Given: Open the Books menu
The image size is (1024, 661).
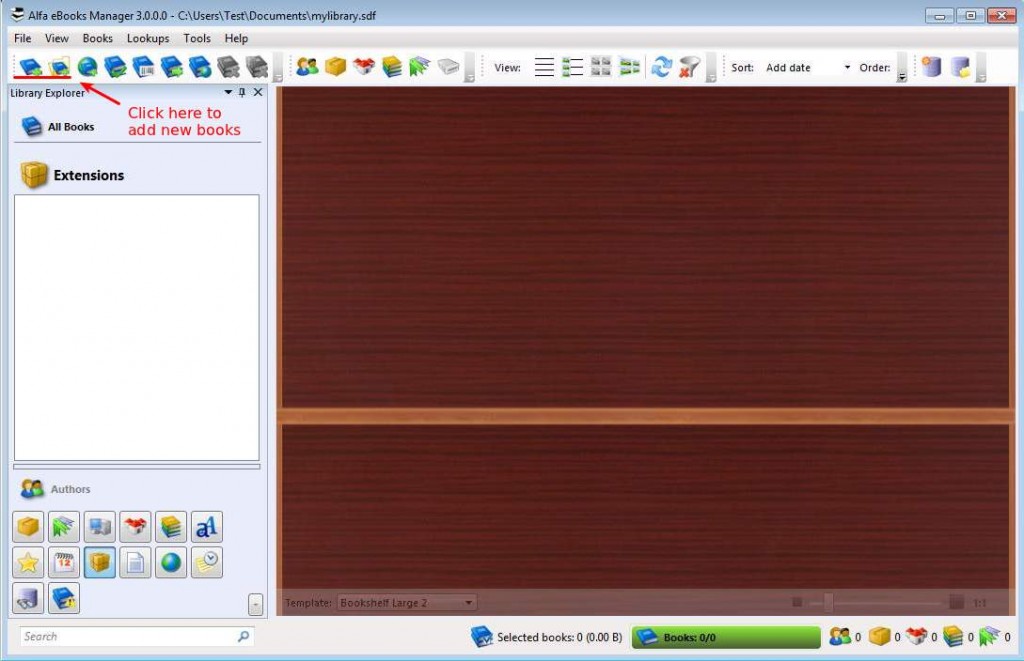Looking at the screenshot, I should [x=98, y=38].
